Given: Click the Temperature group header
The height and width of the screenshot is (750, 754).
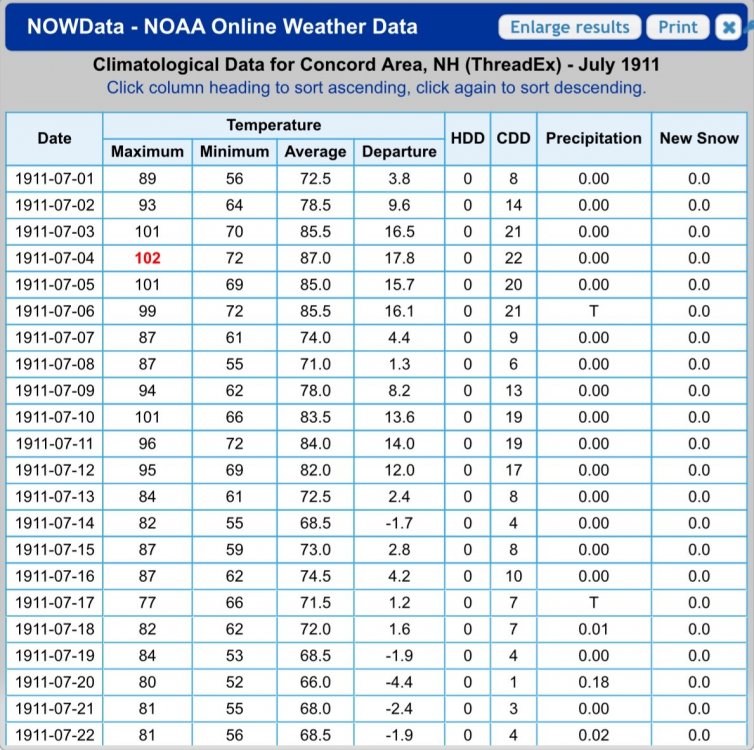Looking at the screenshot, I should (273, 125).
